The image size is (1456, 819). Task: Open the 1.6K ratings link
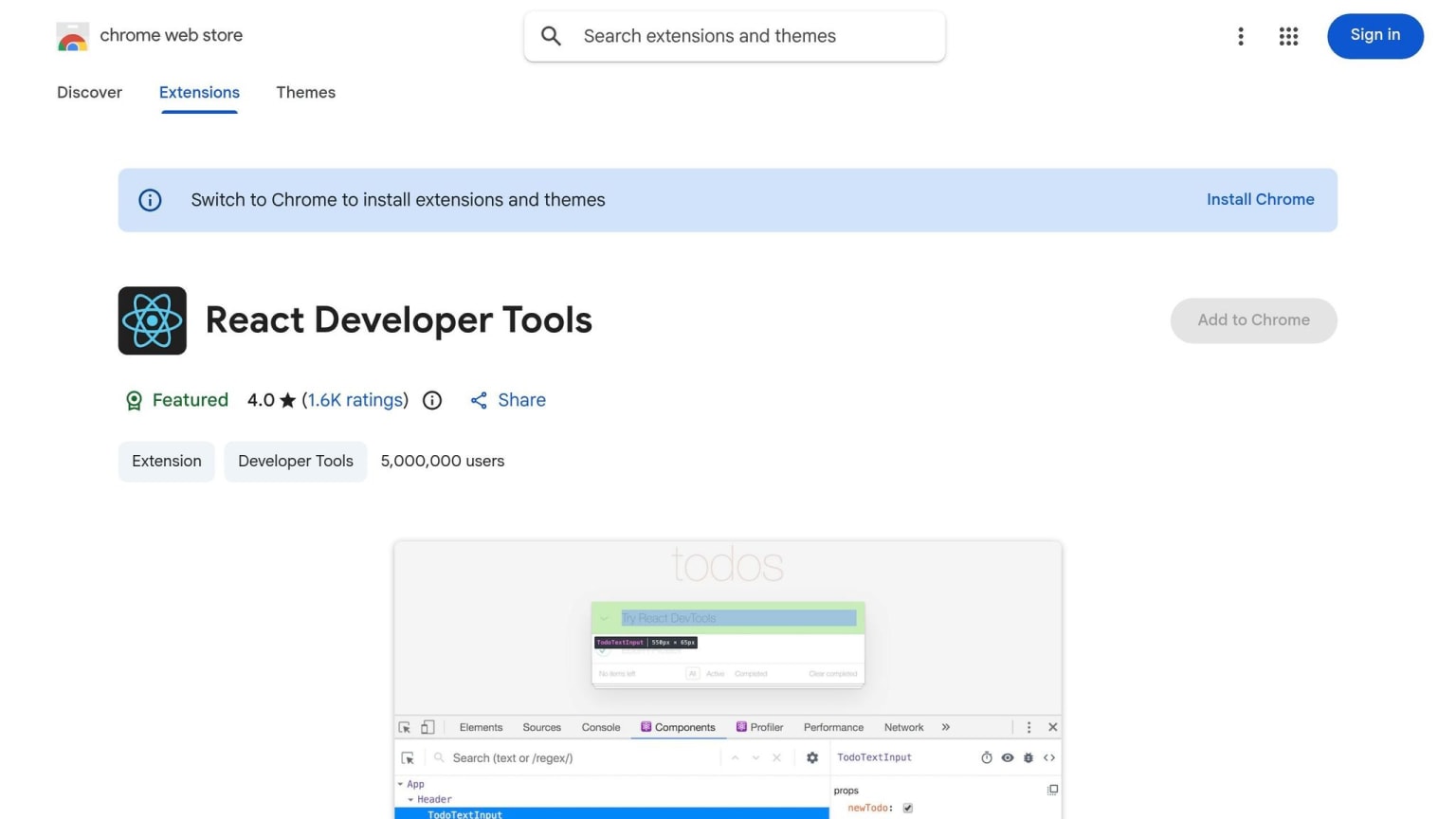pos(355,400)
